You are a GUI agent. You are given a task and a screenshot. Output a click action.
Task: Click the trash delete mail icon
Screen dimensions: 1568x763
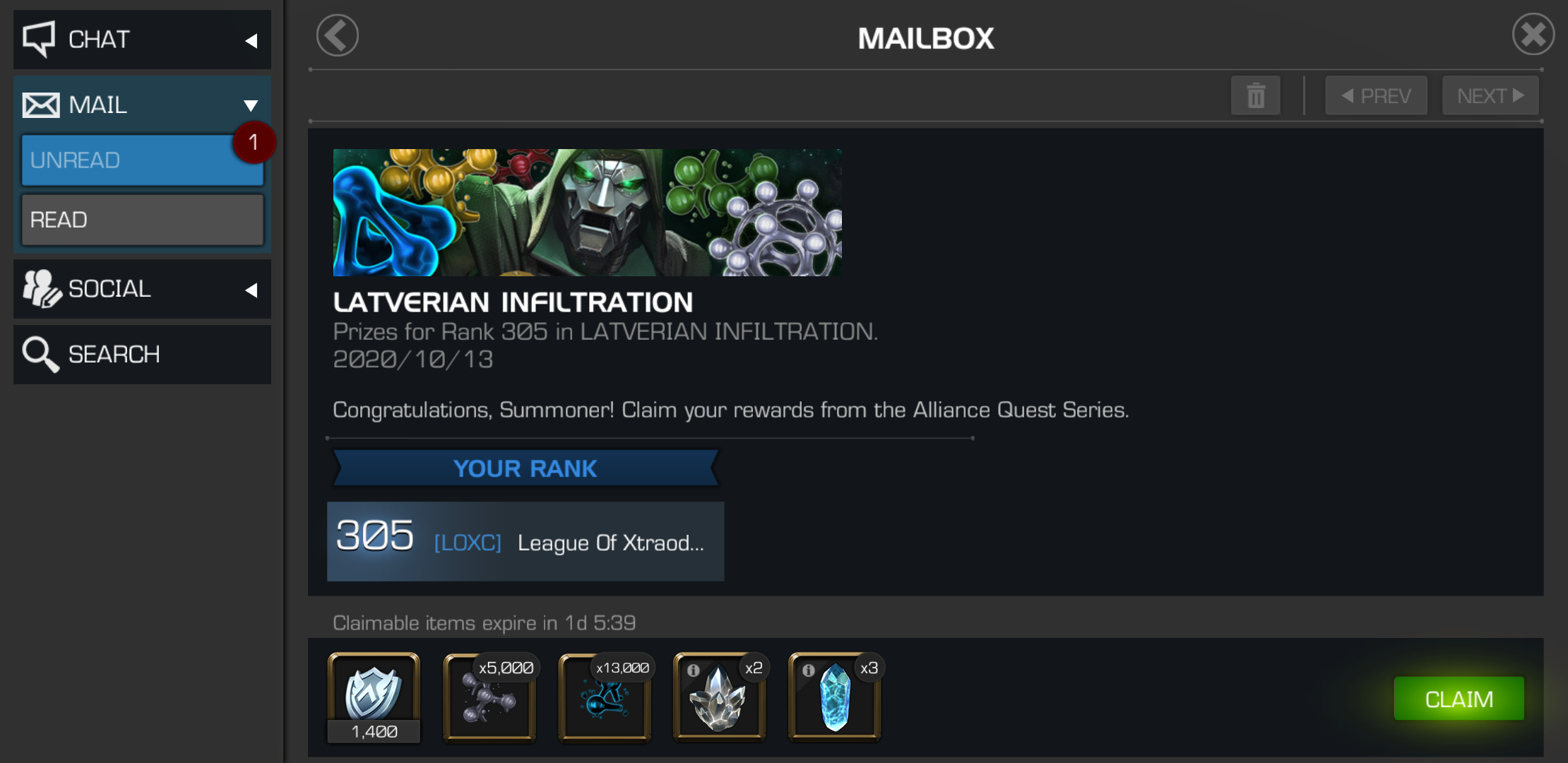click(1255, 95)
